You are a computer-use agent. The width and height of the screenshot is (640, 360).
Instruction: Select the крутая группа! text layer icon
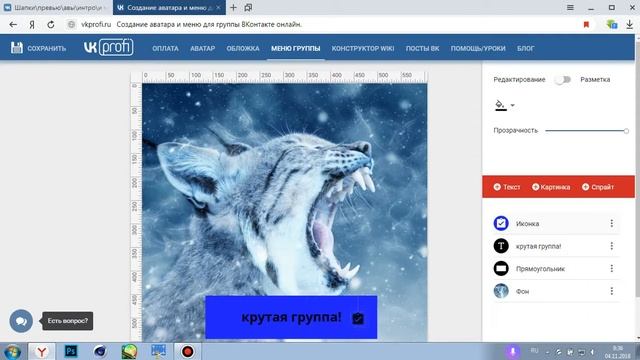click(x=501, y=246)
